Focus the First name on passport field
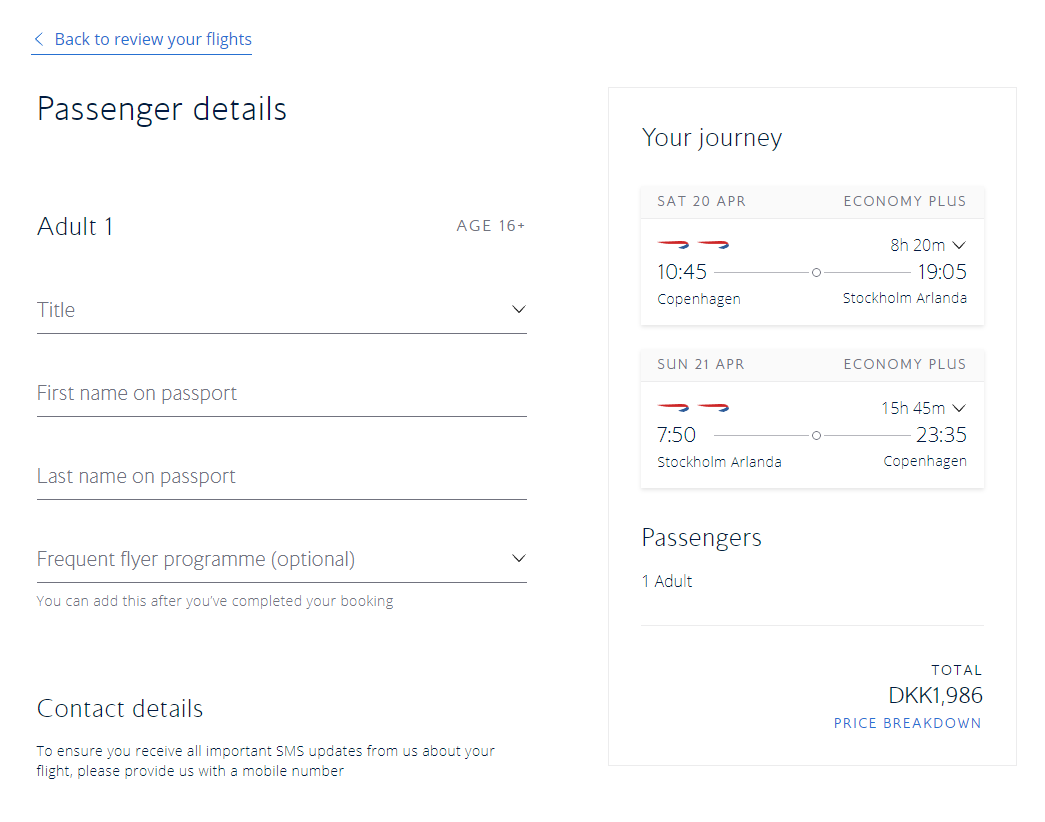 click(x=281, y=393)
